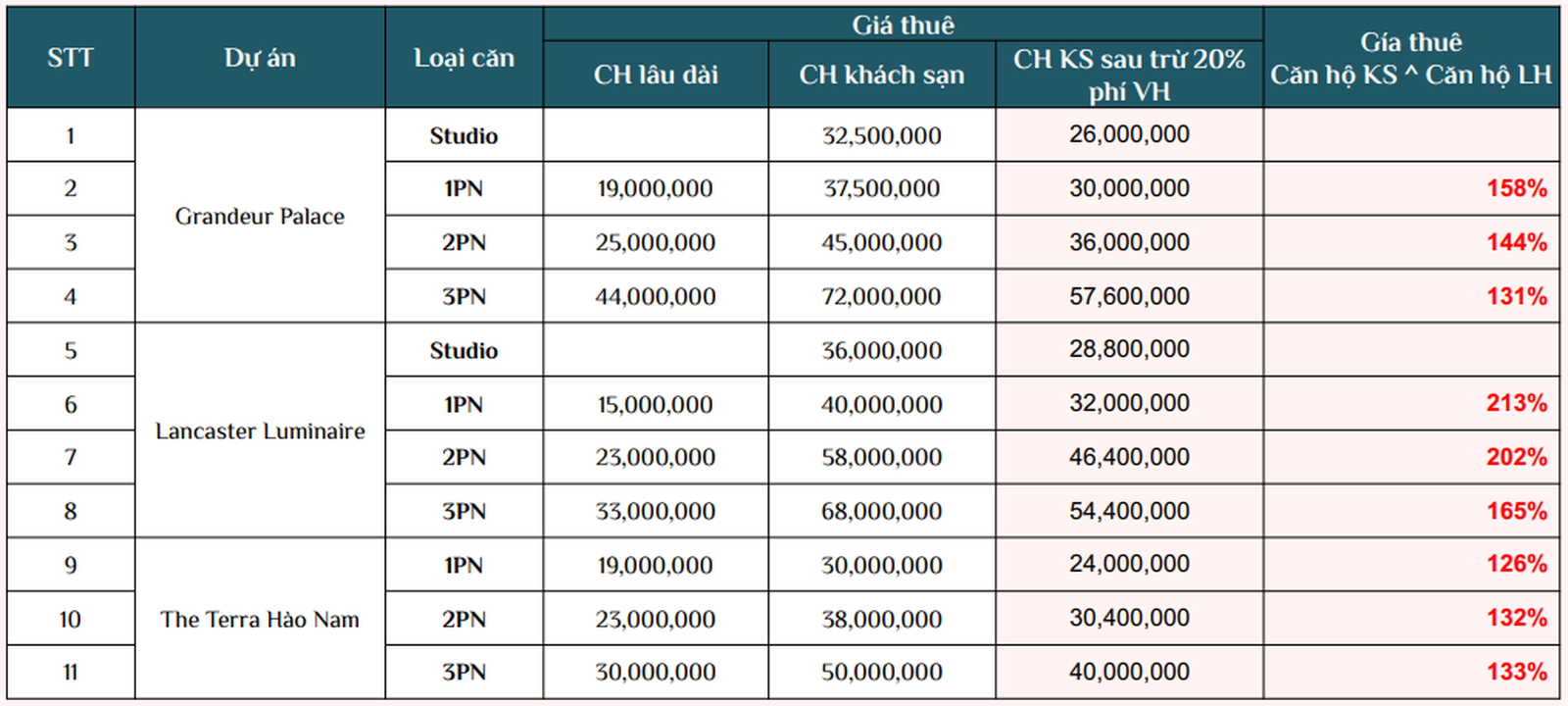1568x706 pixels.
Task: Click the Loại căn header cell
Action: 464,58
